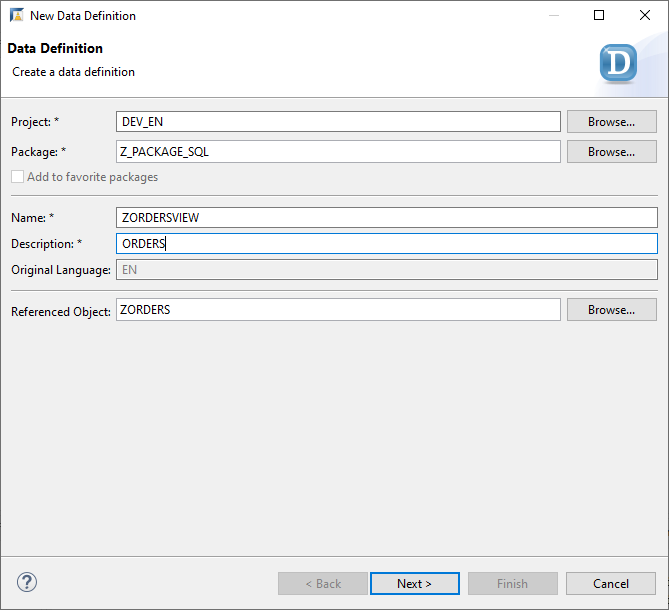Viewport: 669px width, 610px height.
Task: Click the 'Original Language:' label
Action: pos(61,270)
